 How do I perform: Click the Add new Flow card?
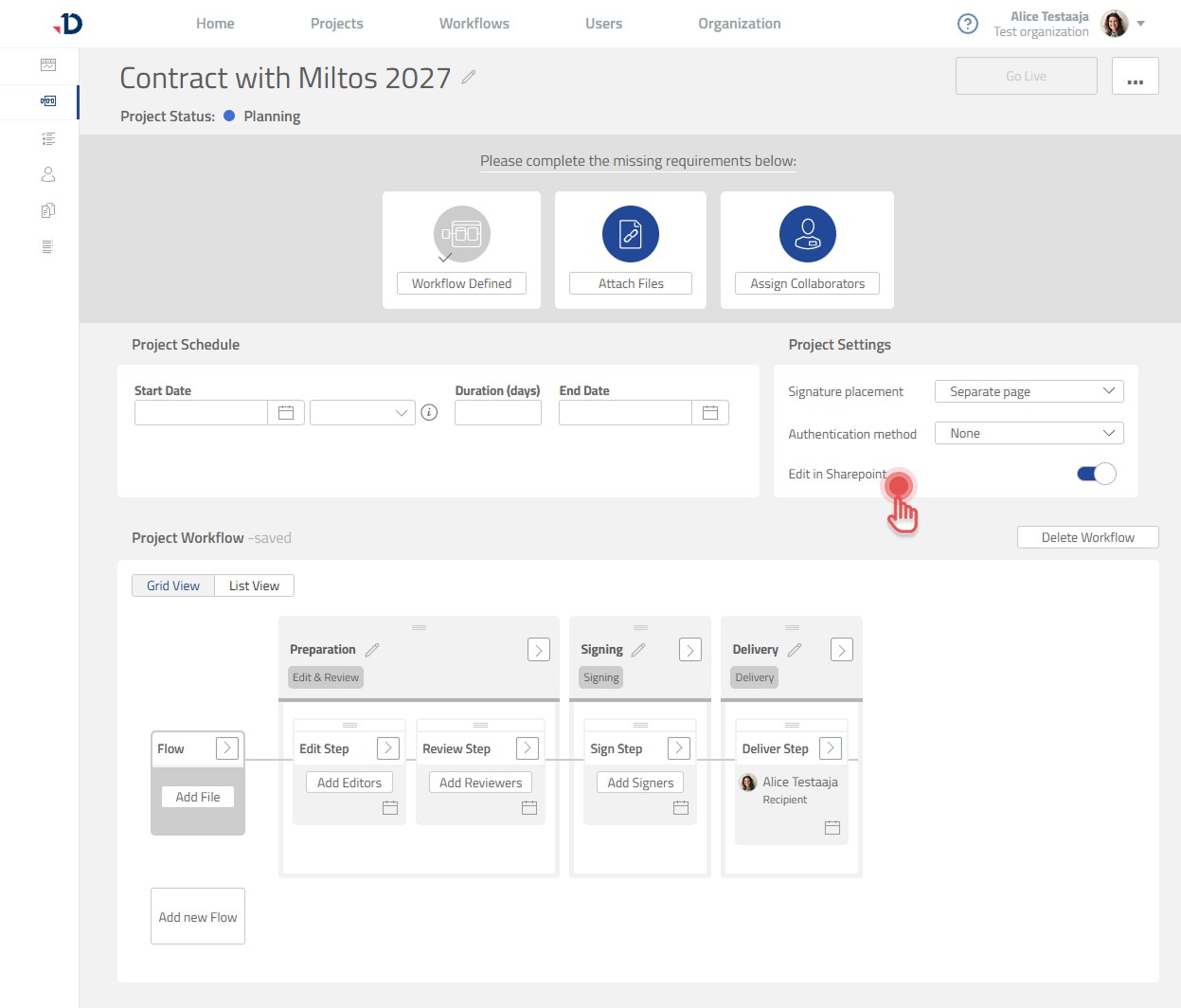[x=198, y=916]
